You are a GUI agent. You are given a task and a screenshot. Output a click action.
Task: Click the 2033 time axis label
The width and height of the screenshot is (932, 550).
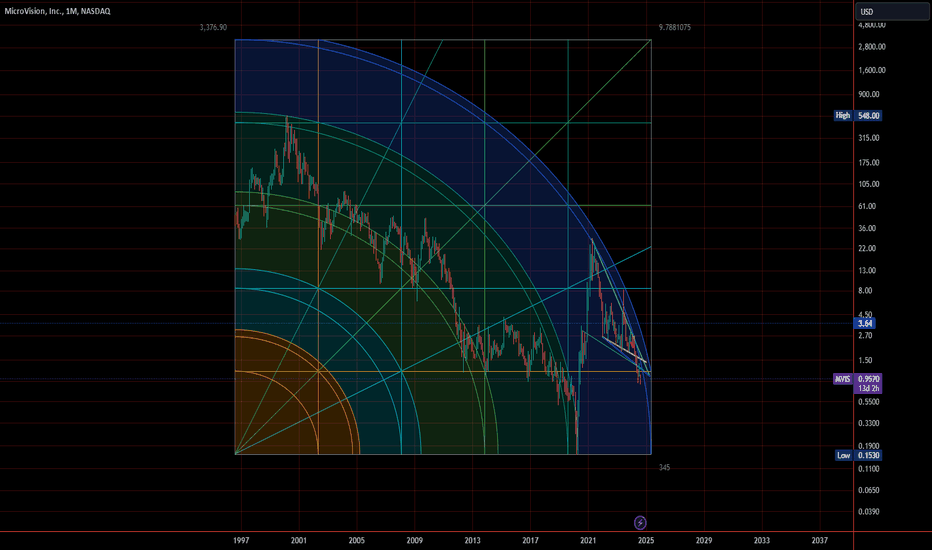pyautogui.click(x=761, y=540)
